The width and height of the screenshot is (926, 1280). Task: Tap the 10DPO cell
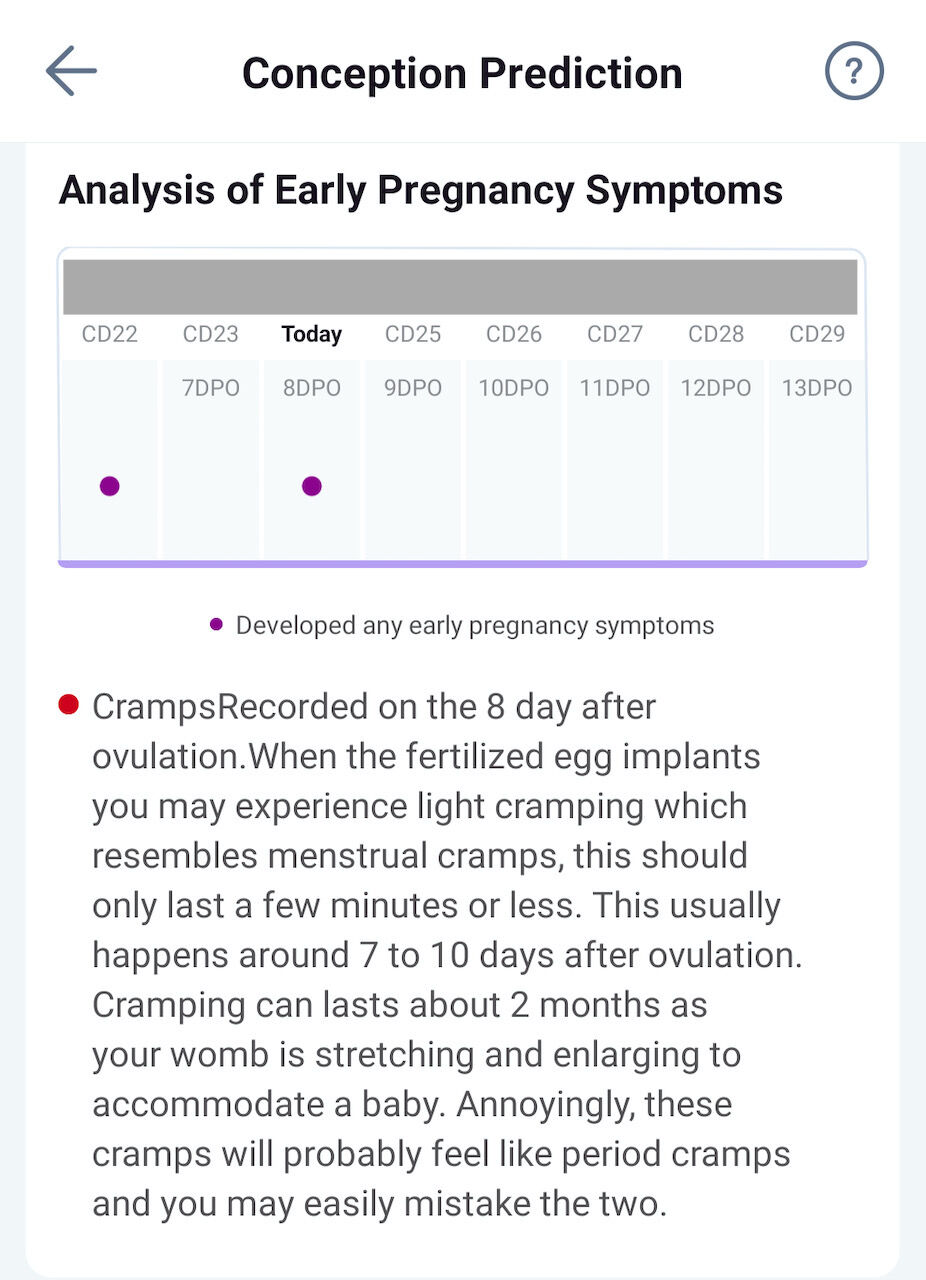pyautogui.click(x=514, y=388)
